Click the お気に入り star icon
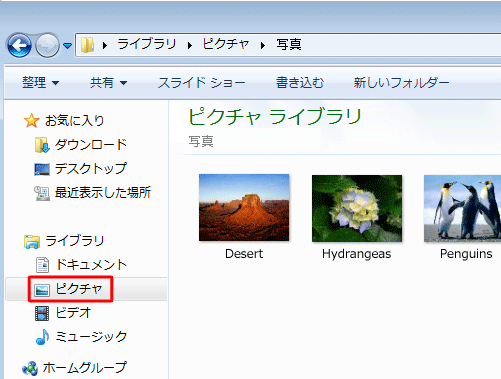The width and height of the screenshot is (501, 379). (x=31, y=120)
